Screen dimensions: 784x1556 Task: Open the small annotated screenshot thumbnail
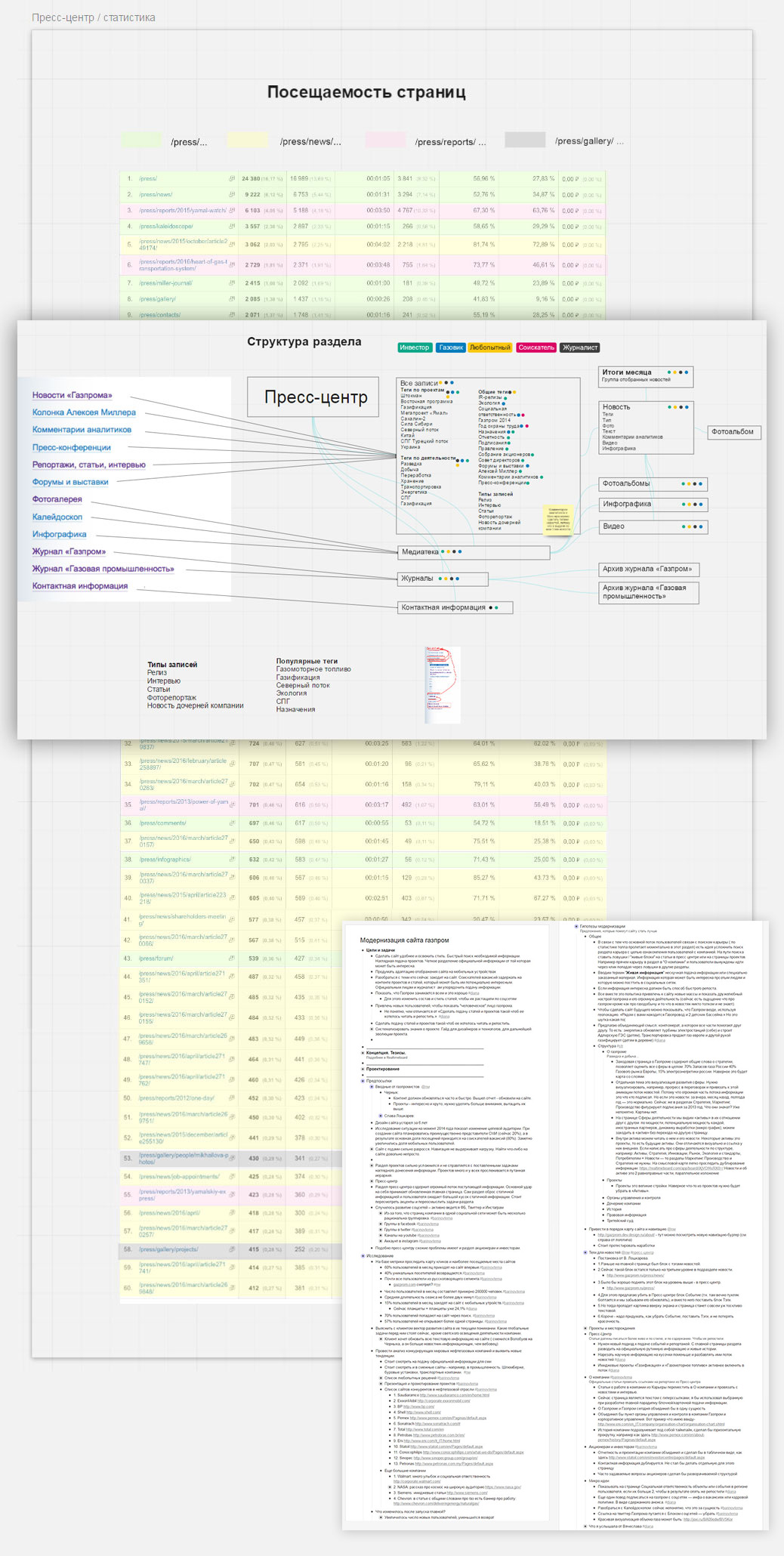pos(443,684)
